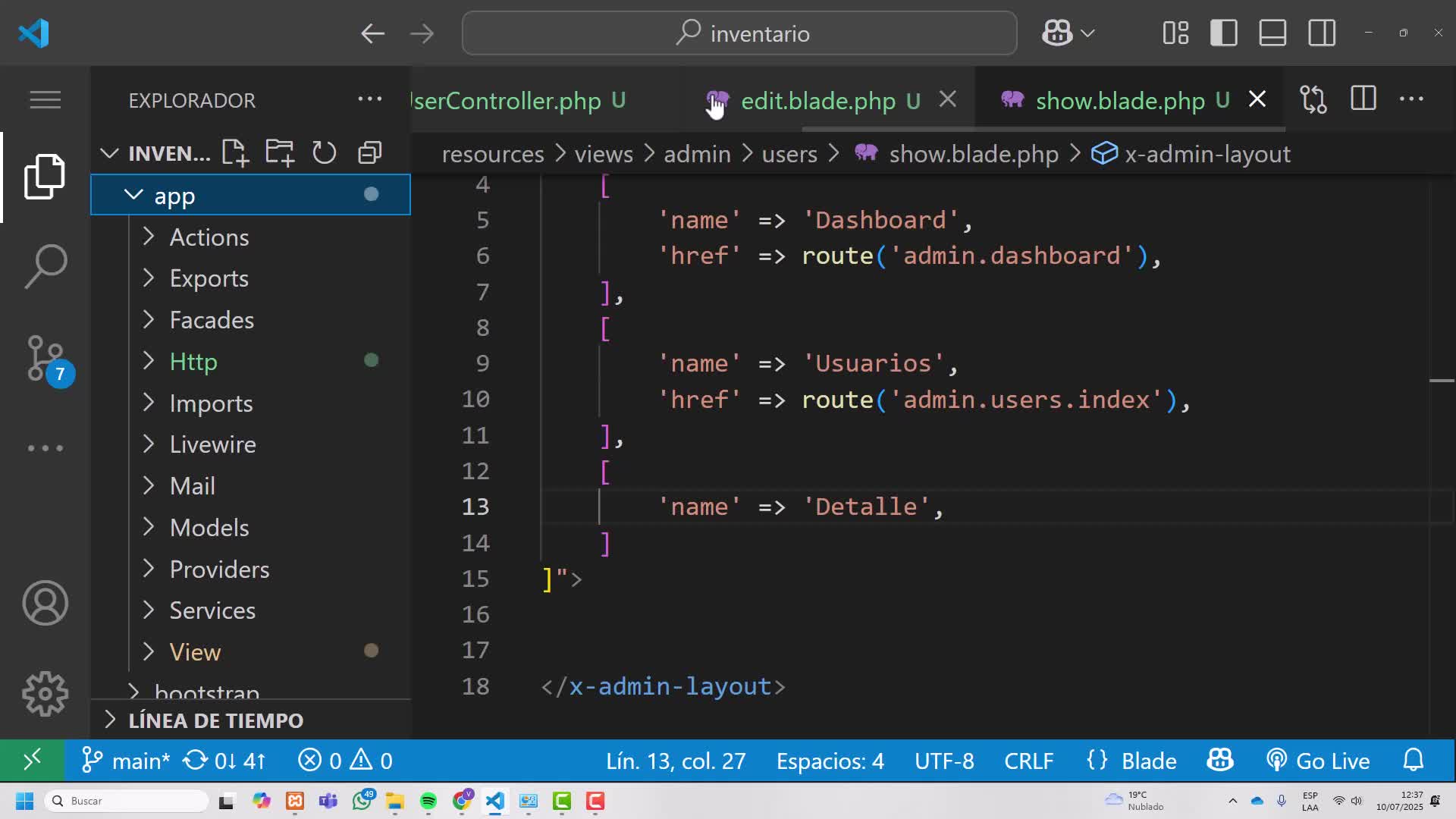Show additional activity bar views ellipsis
1456x819 pixels.
click(x=45, y=448)
